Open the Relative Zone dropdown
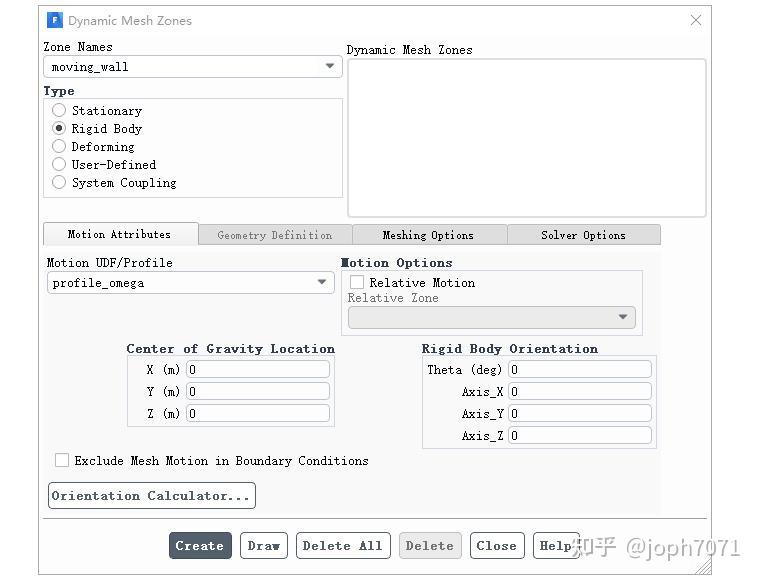The height and width of the screenshot is (581, 759). (492, 317)
